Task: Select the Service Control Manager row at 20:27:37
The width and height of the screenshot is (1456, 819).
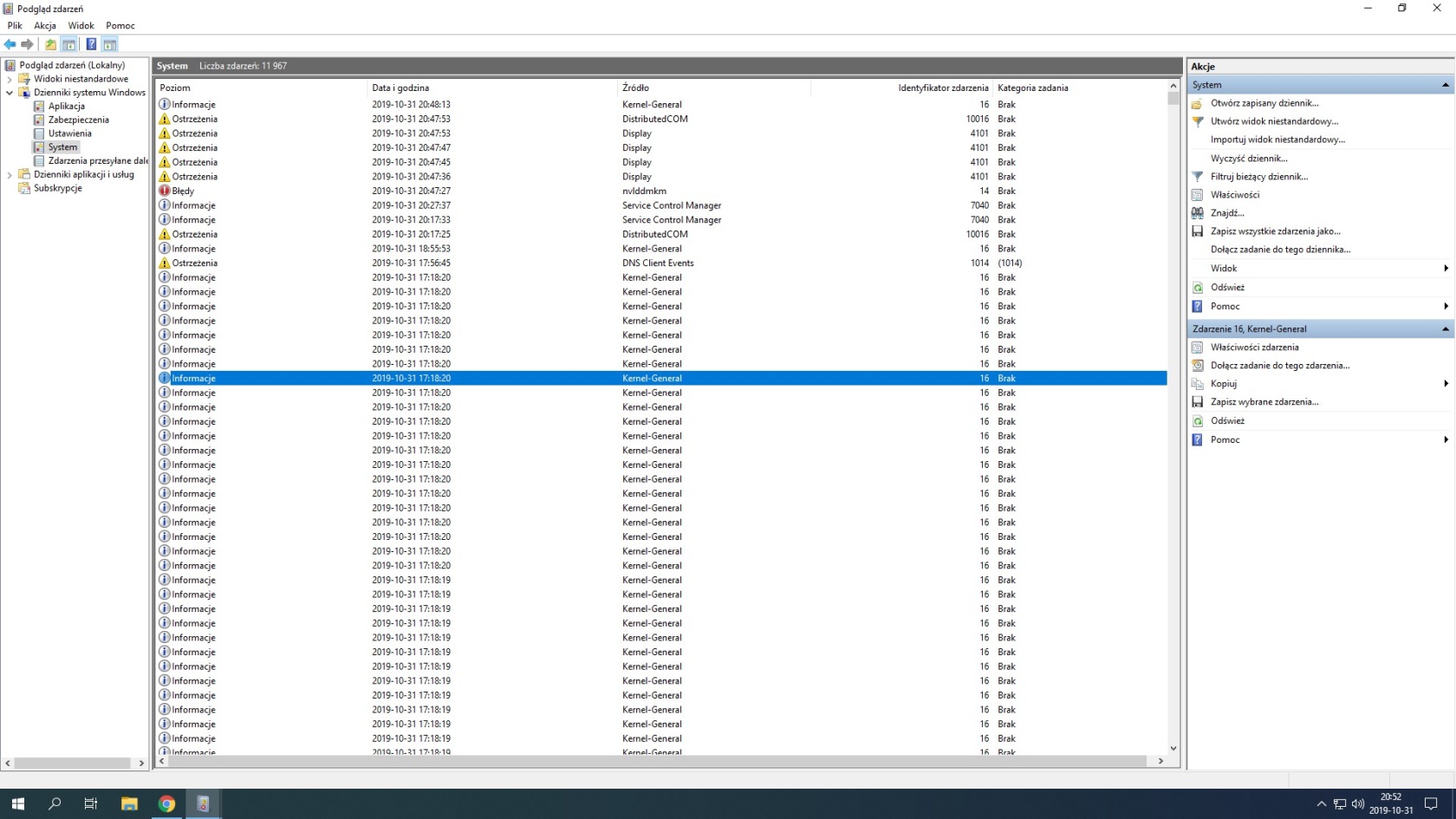Action: click(x=661, y=205)
